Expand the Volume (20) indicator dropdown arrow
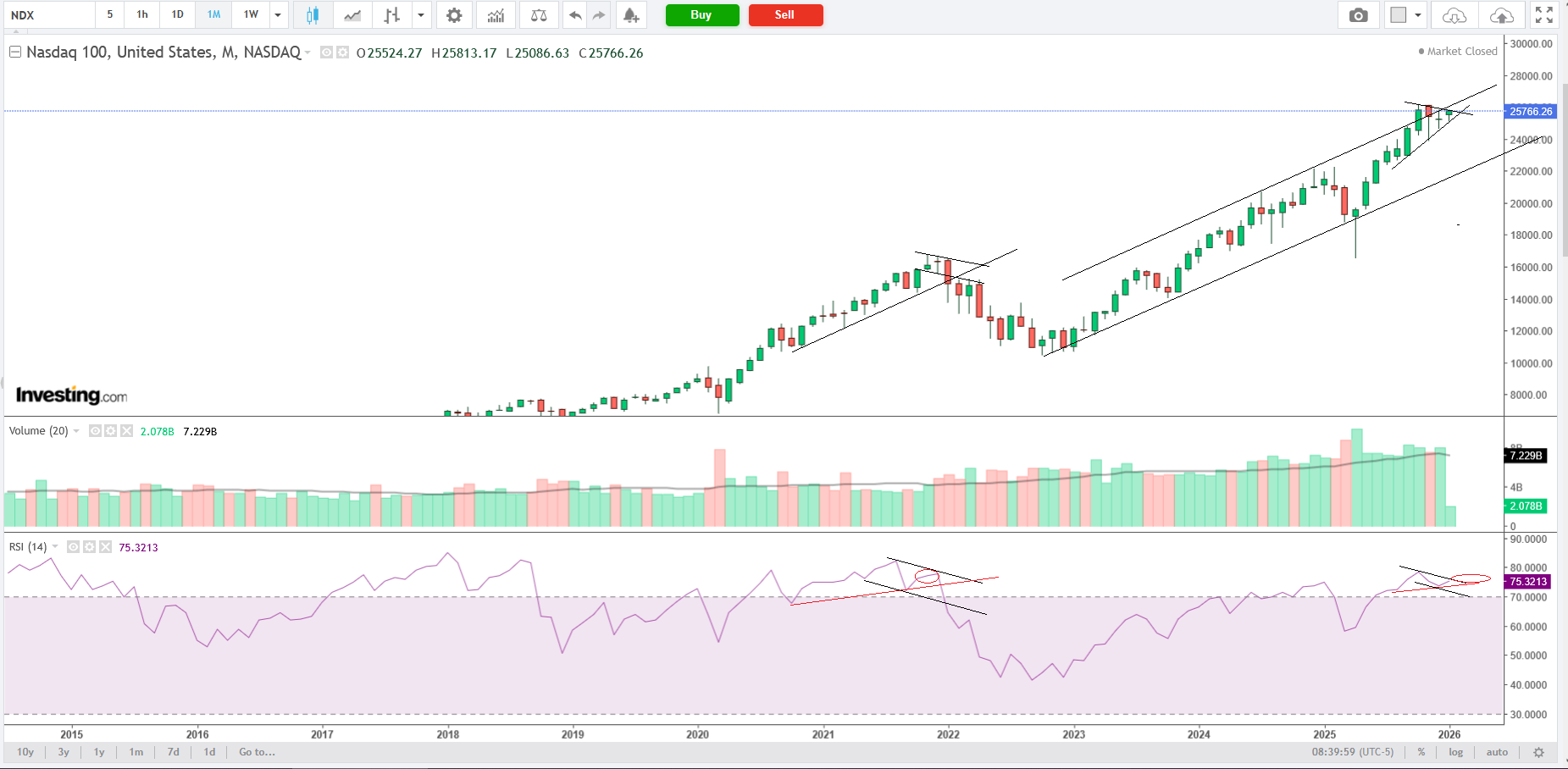 tap(77, 431)
